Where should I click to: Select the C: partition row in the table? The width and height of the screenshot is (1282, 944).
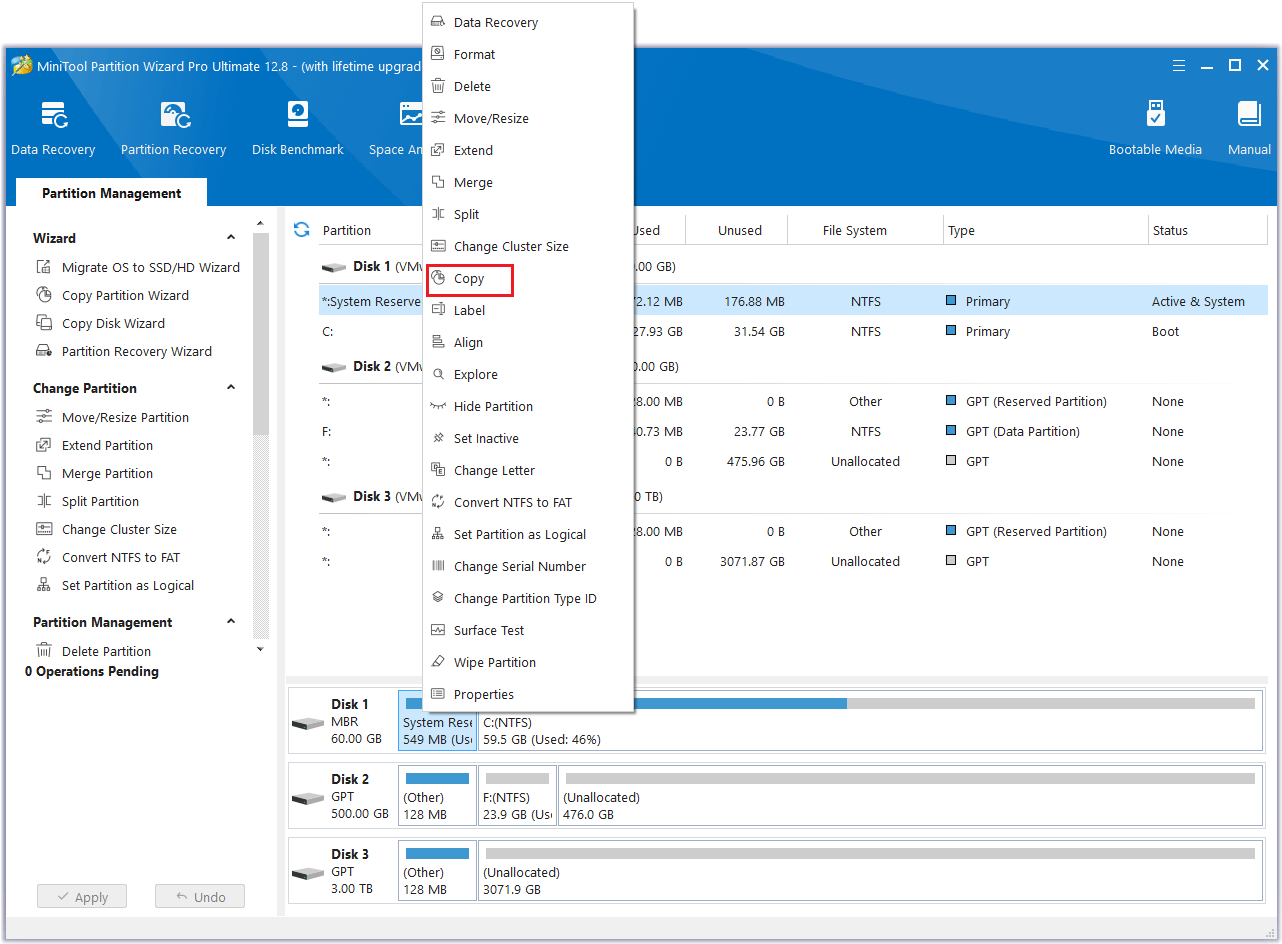click(x=793, y=331)
